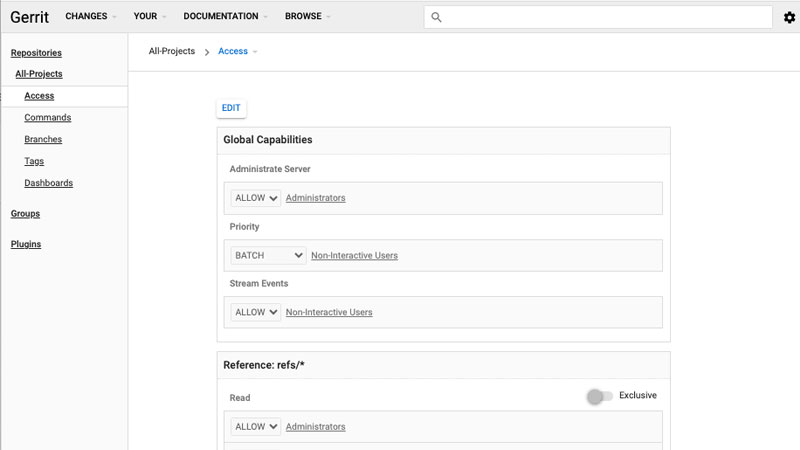The image size is (800, 450).
Task: Open the Plugins sidebar link
Action: 26,244
